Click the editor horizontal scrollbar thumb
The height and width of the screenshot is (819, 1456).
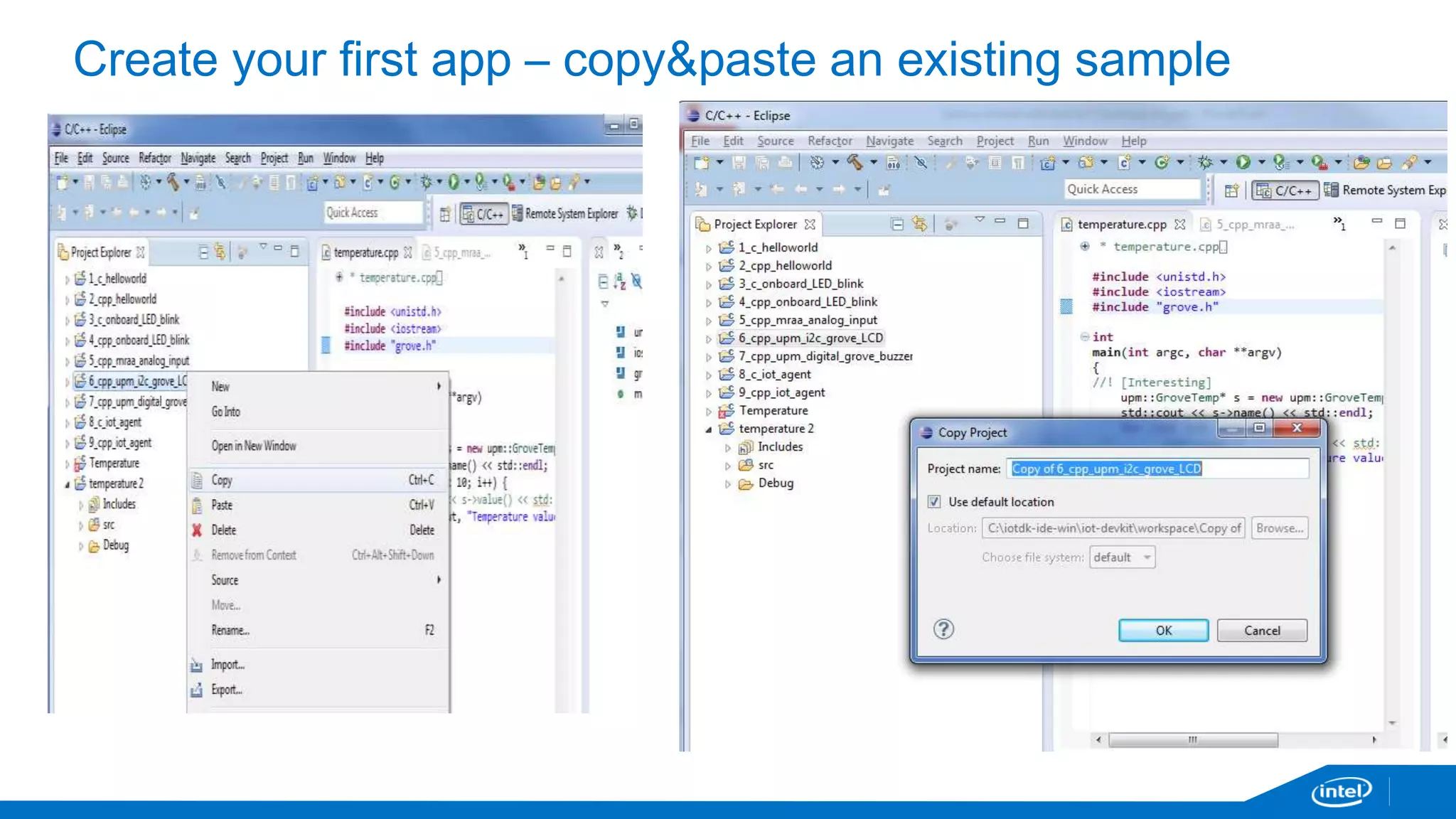[1192, 740]
